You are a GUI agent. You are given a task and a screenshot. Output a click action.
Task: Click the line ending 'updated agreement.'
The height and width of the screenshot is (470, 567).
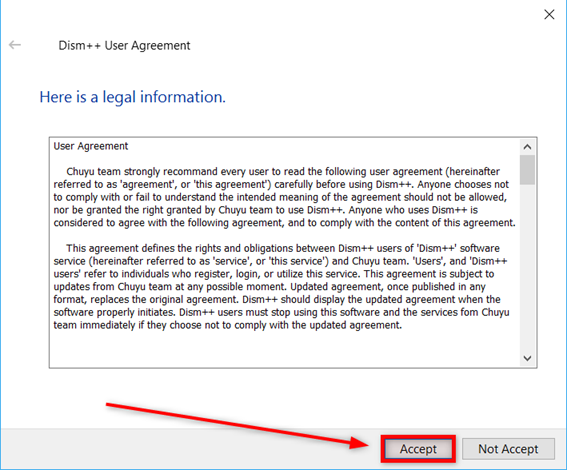coord(228,325)
